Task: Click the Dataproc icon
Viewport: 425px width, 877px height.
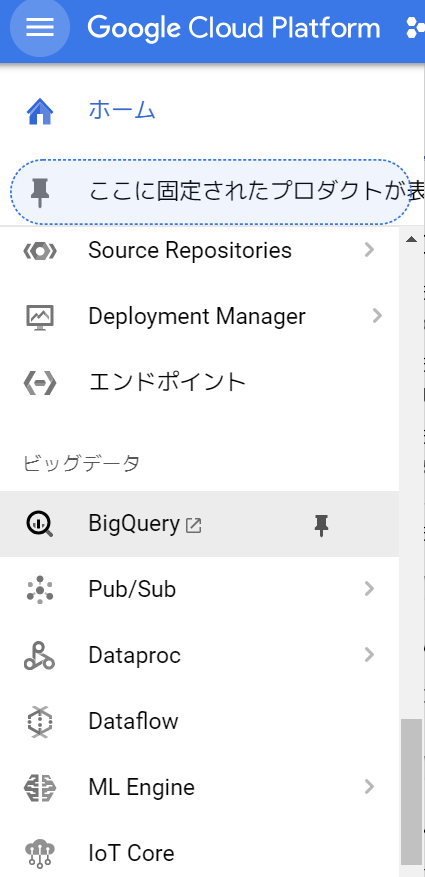Action: (40, 656)
